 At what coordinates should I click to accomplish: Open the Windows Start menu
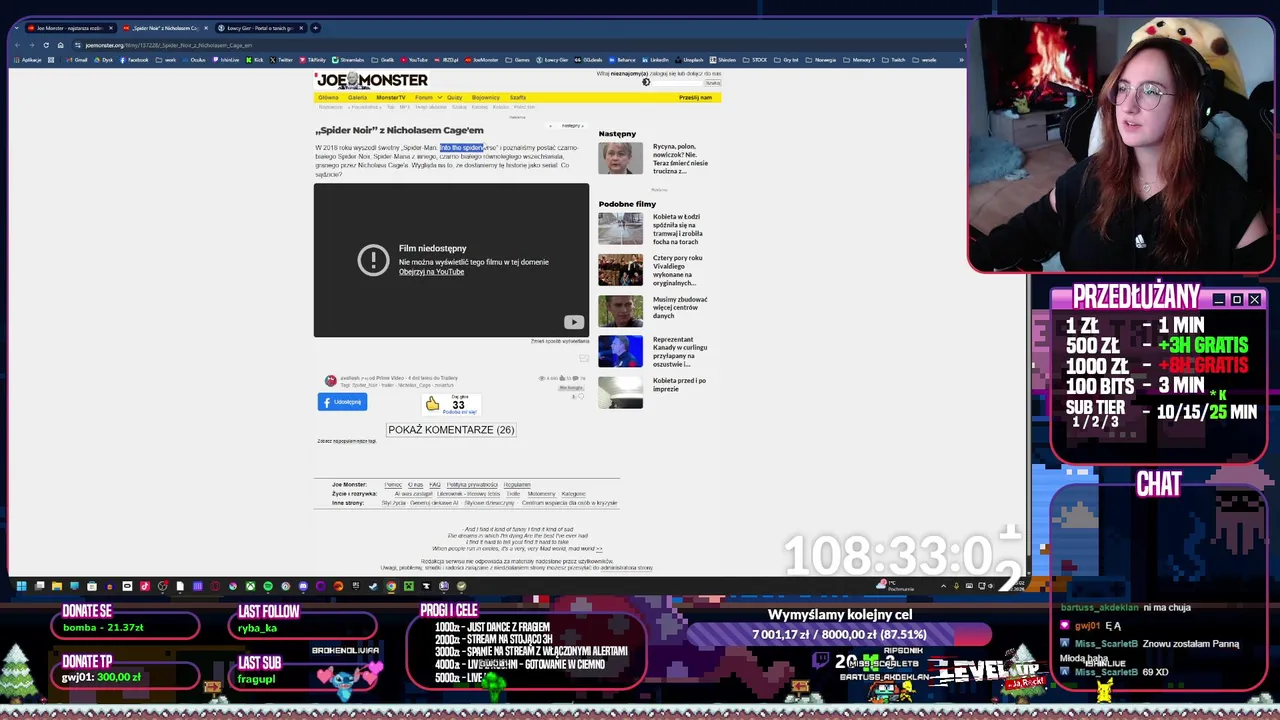[21, 586]
